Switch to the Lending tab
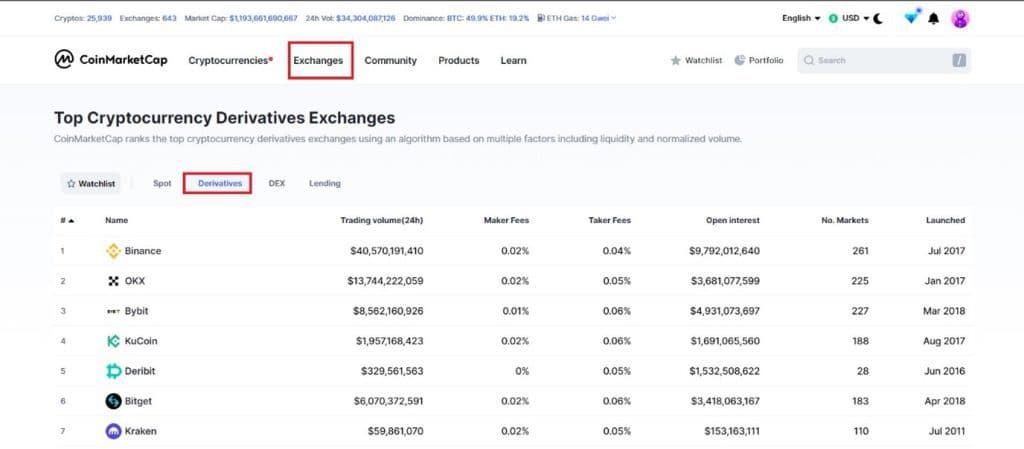 (x=325, y=183)
